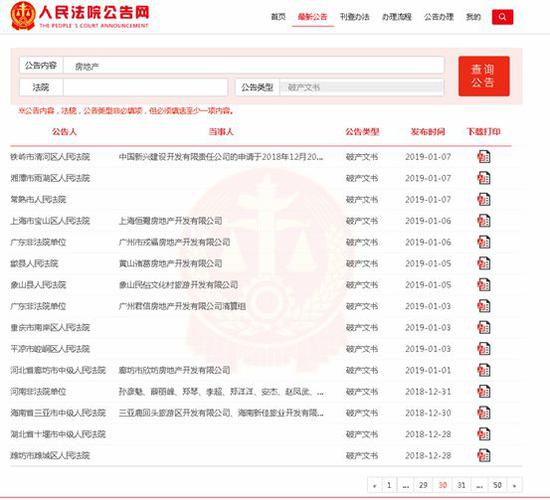This screenshot has height=500, width=550.
Task: Click date 2018-12-30 in 三亚 row
Action: point(428,413)
